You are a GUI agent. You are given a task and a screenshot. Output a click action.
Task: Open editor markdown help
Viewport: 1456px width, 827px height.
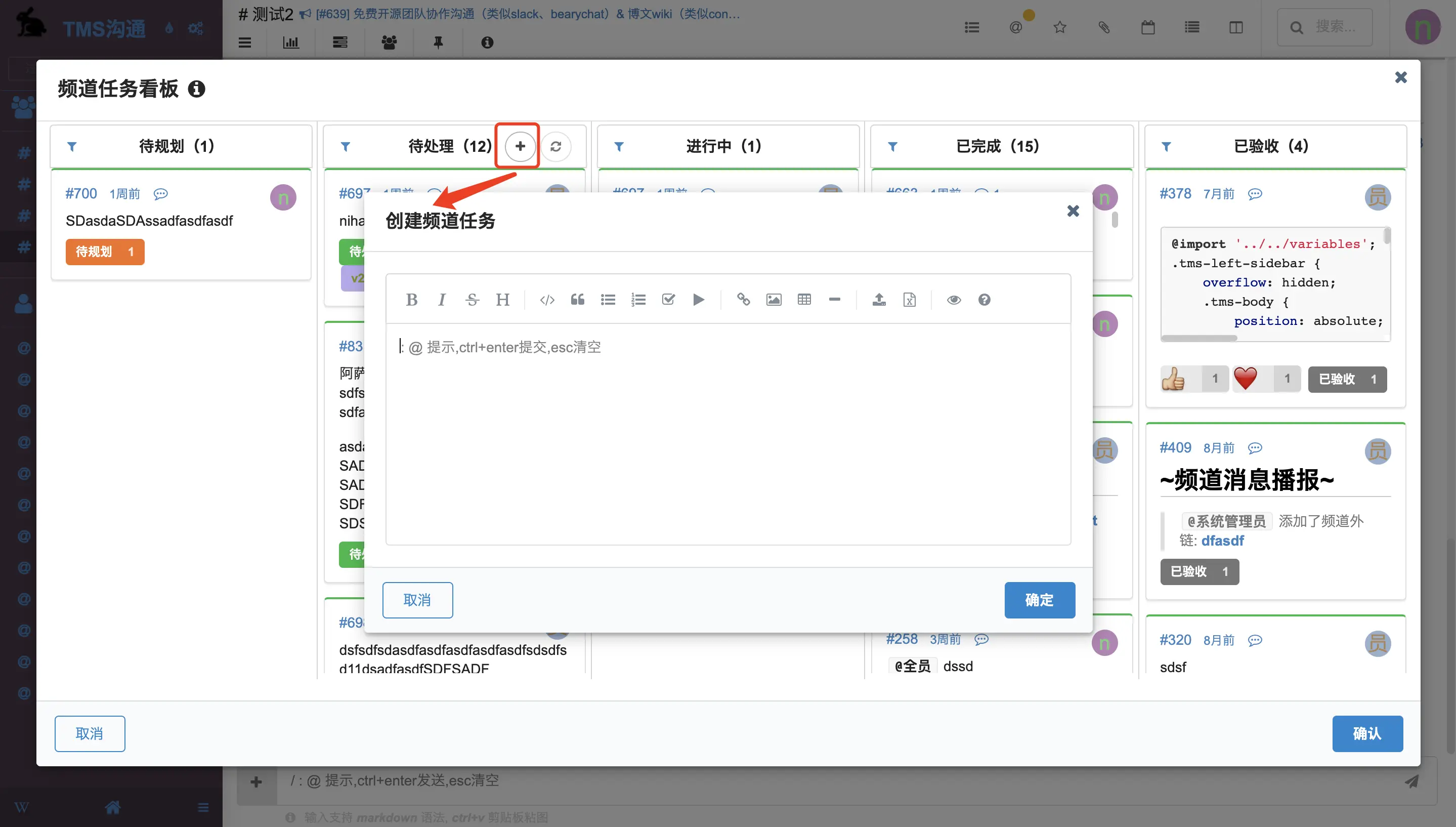point(984,299)
